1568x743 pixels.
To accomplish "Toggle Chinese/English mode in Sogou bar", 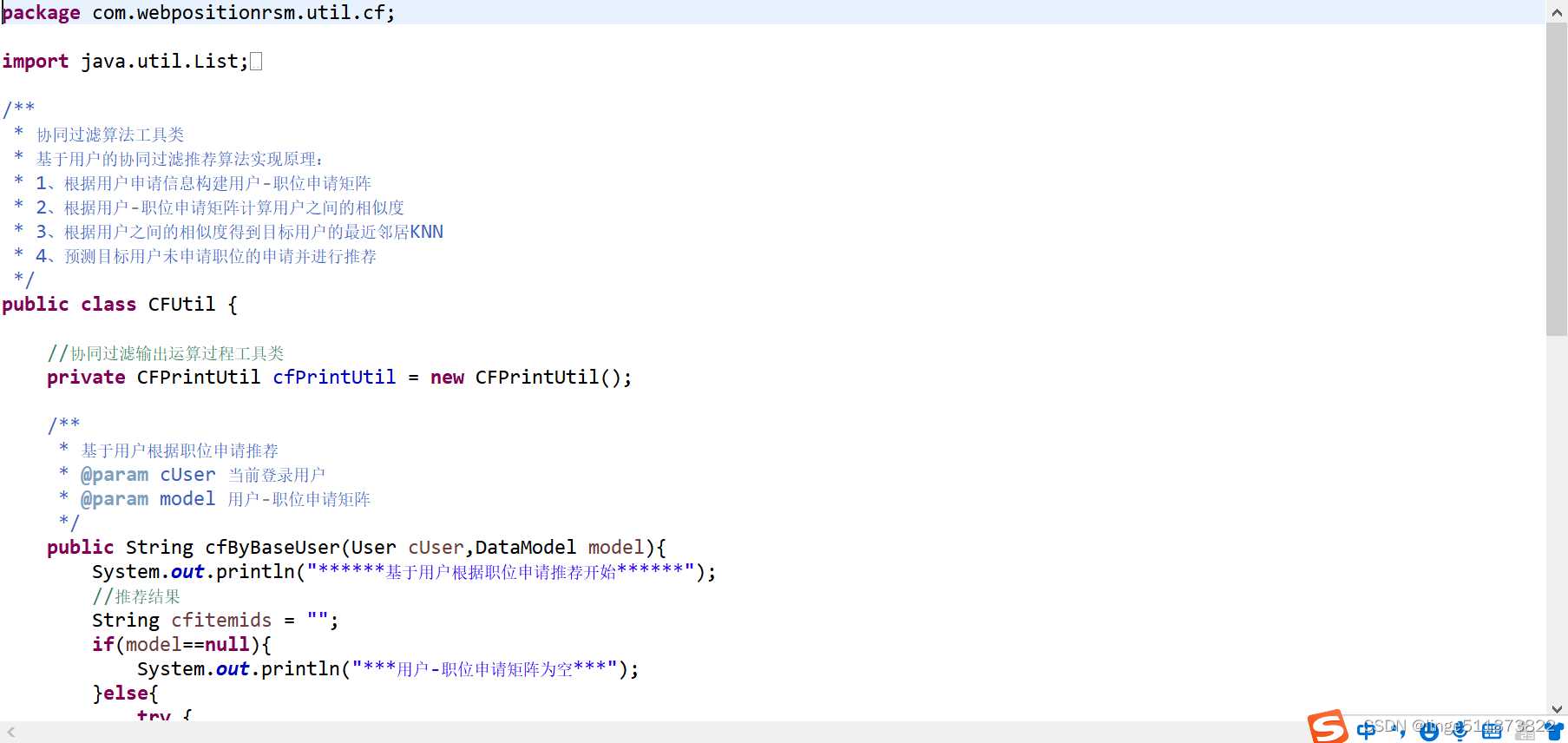I will pyautogui.click(x=1366, y=730).
